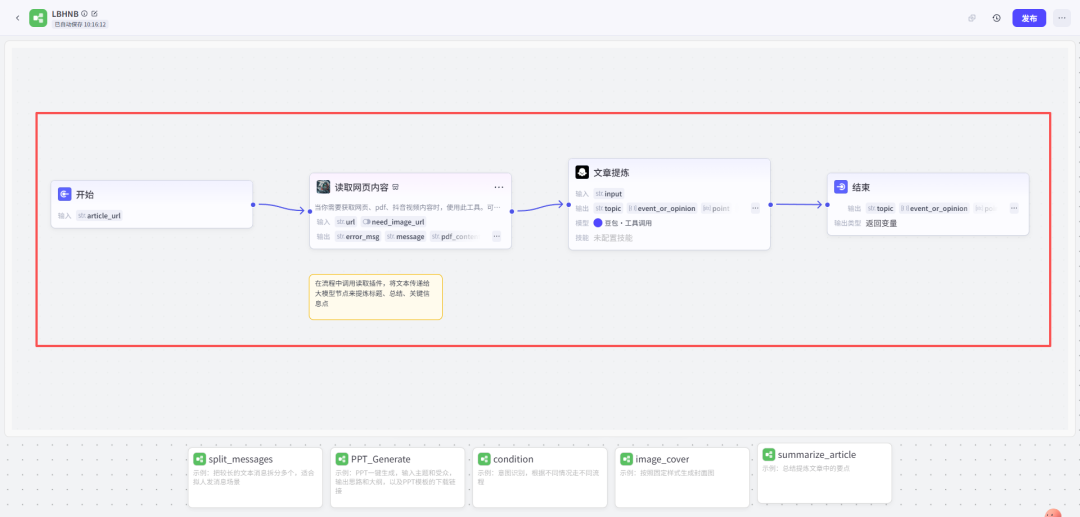
Task: Click the green LBHNB workflow icon
Action: click(x=38, y=18)
